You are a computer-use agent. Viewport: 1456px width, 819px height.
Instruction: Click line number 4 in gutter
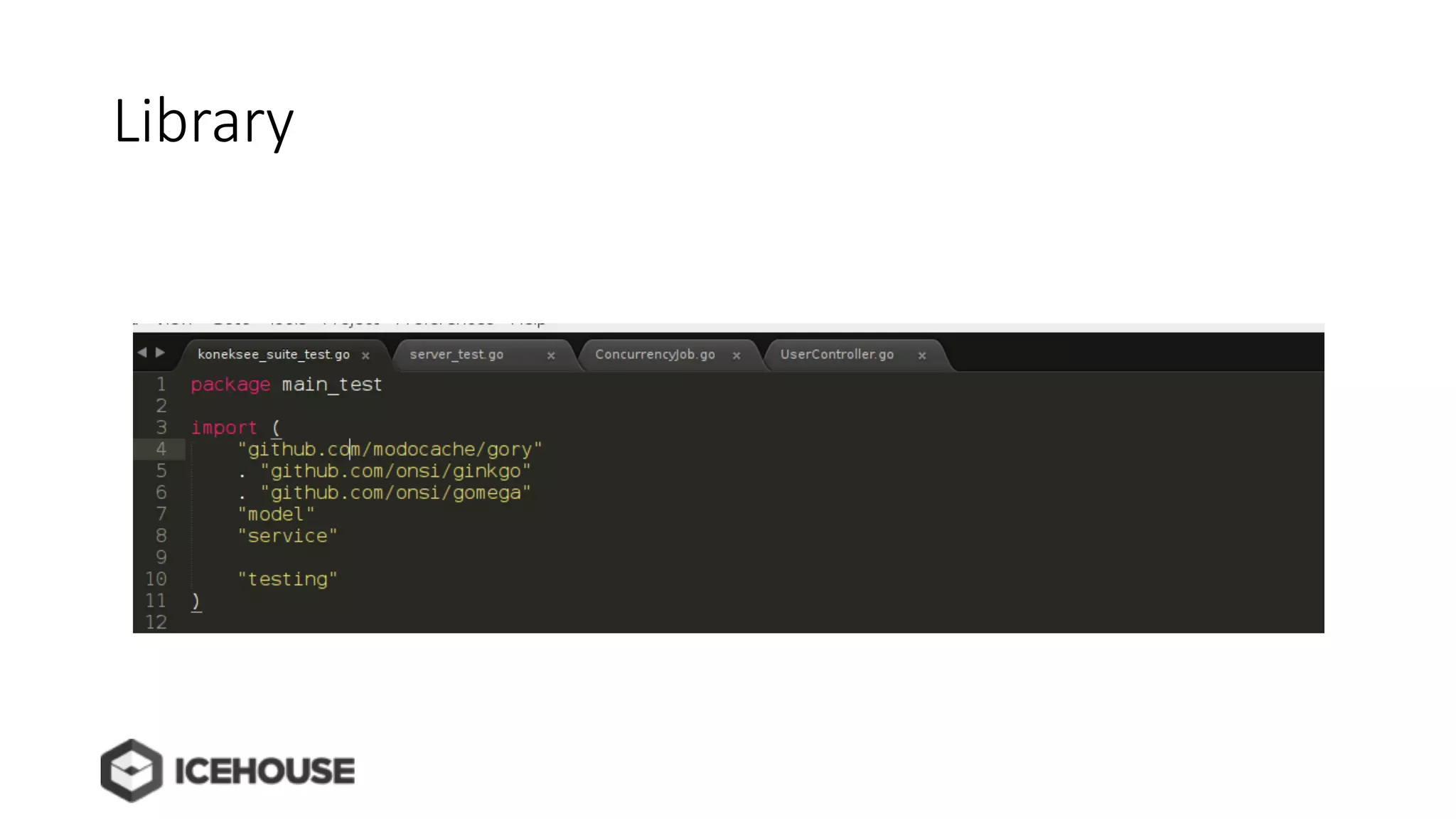161,449
